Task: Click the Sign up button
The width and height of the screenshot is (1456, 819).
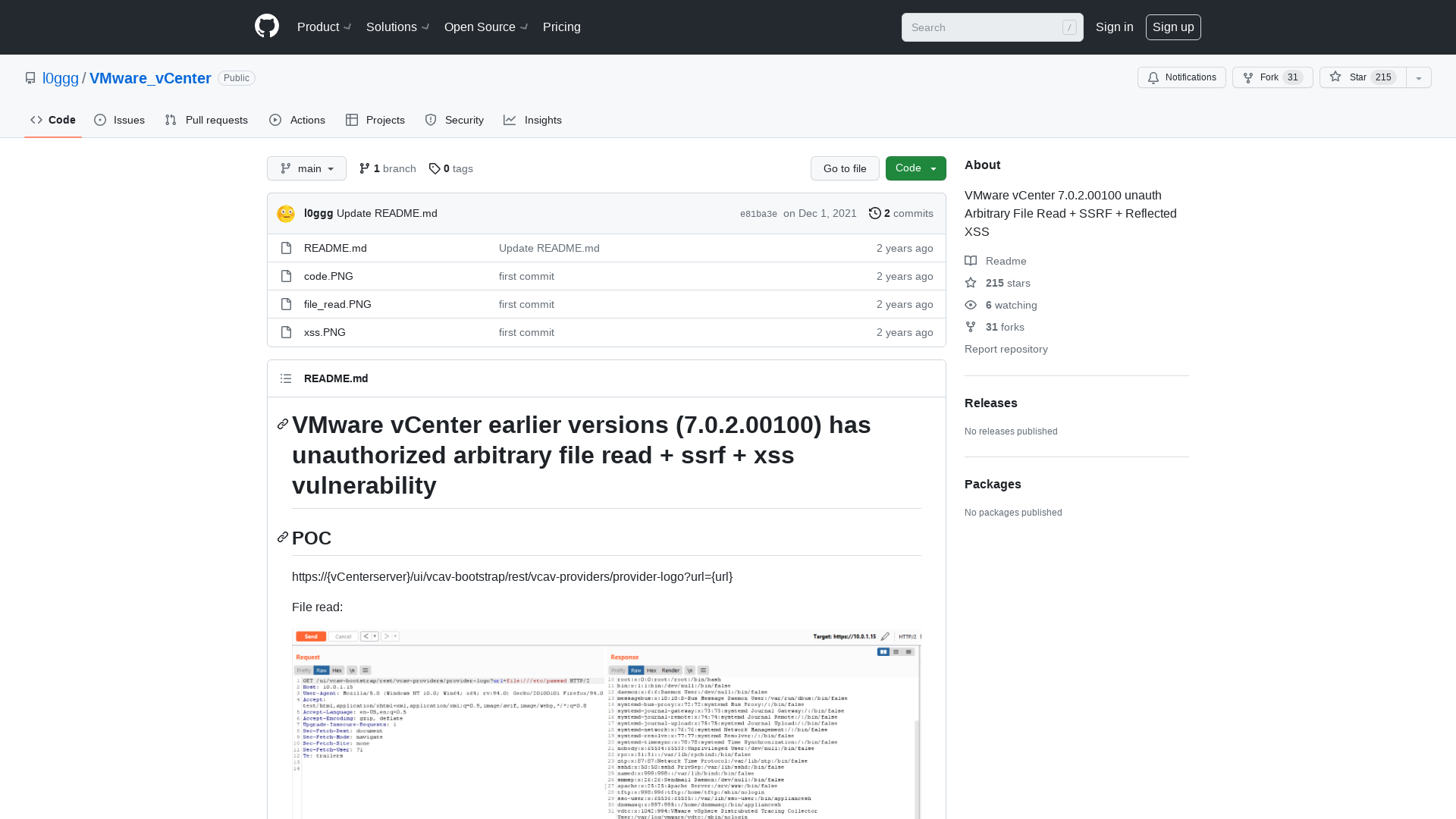Action: pyautogui.click(x=1173, y=27)
